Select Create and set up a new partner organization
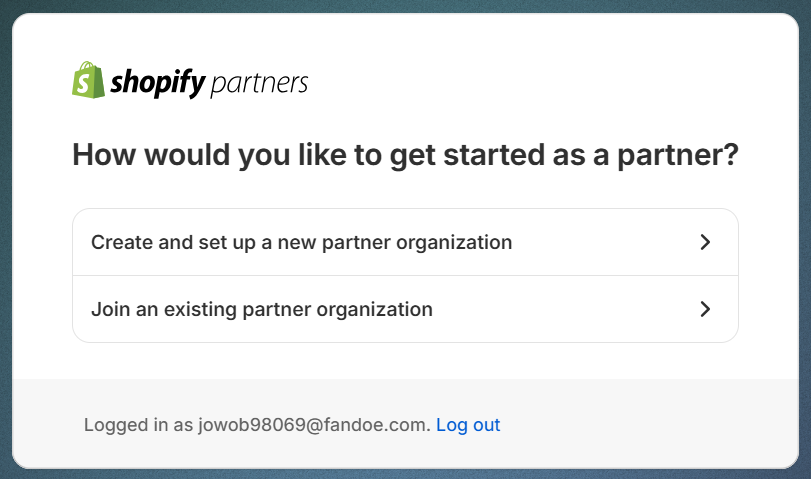This screenshot has width=811, height=479. 301,242
